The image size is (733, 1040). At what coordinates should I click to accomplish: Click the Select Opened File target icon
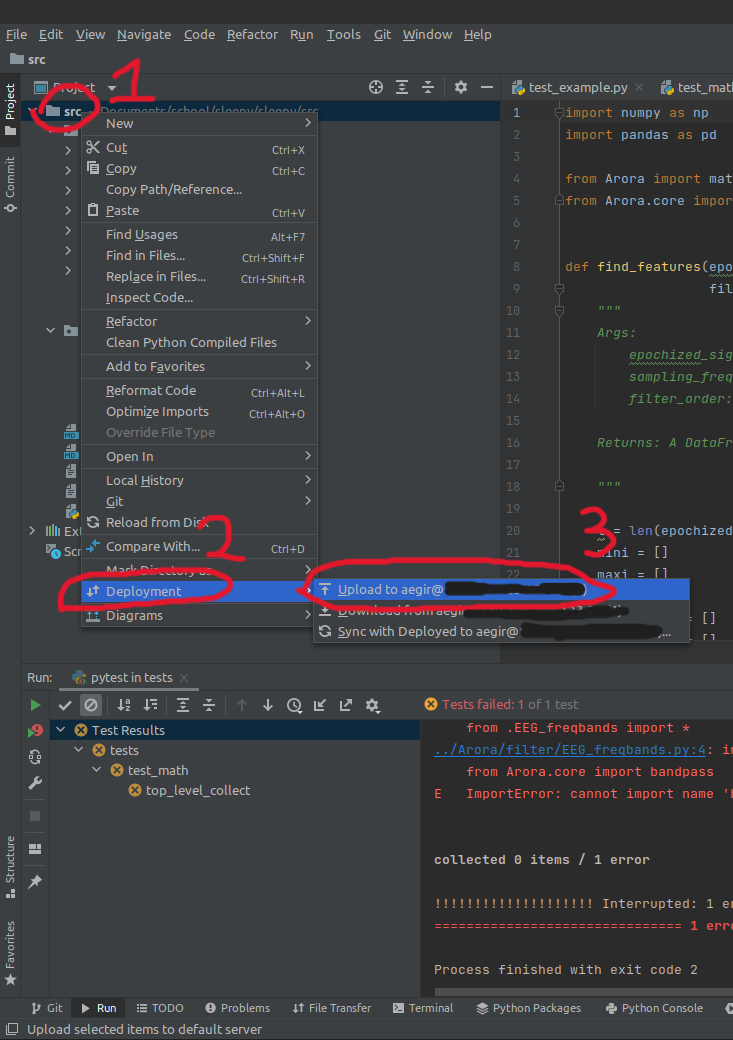point(376,88)
